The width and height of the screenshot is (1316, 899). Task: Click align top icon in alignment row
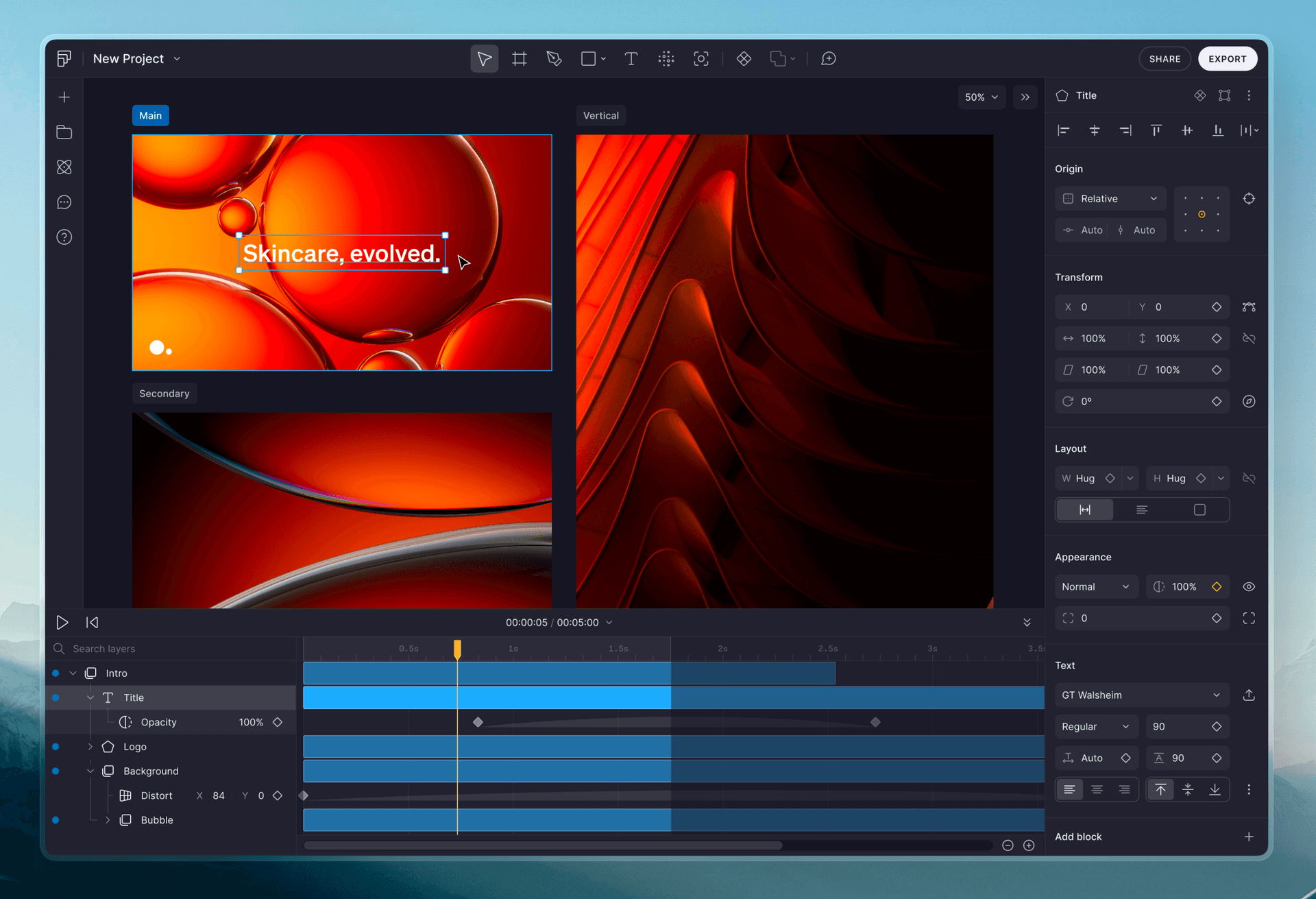tap(1156, 130)
